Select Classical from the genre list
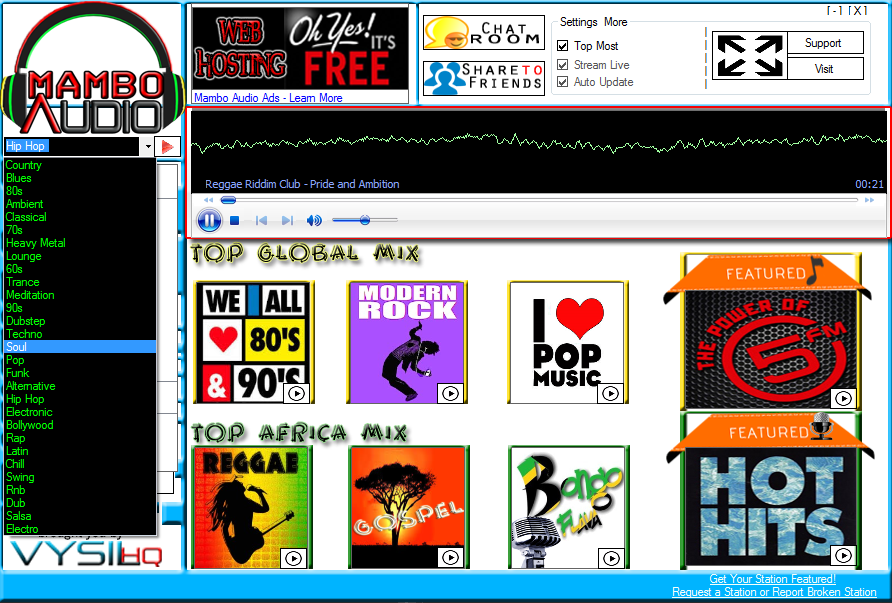This screenshot has width=892, height=603. click(x=80, y=217)
